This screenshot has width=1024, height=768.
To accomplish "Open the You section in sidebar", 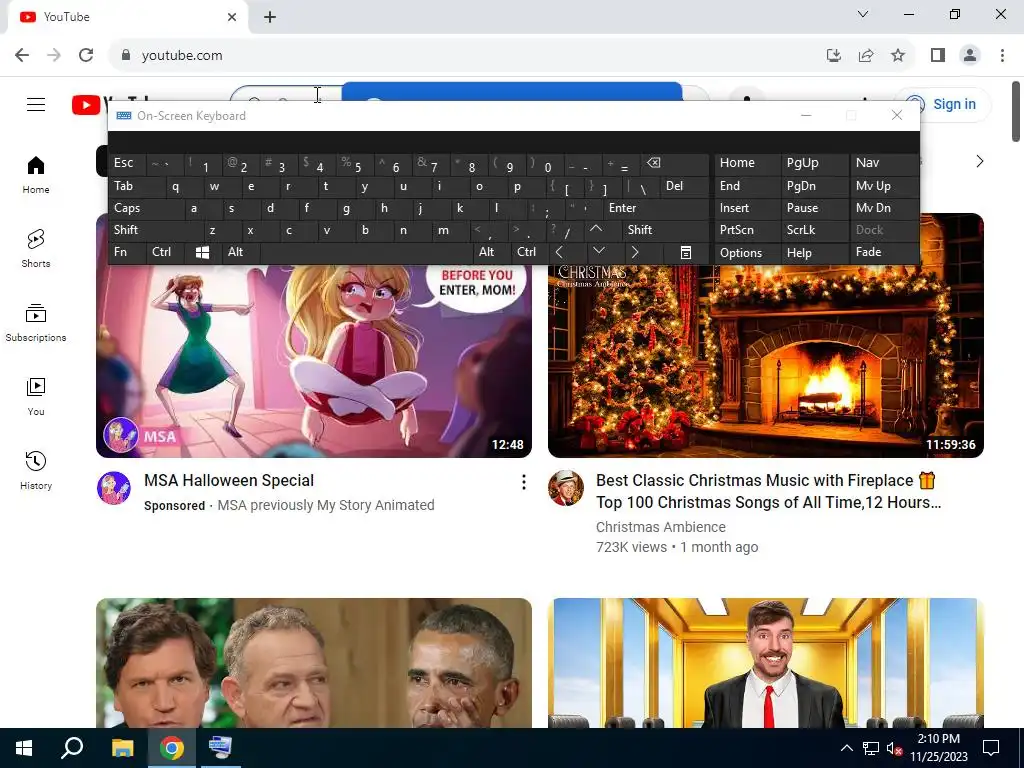I will tap(36, 396).
